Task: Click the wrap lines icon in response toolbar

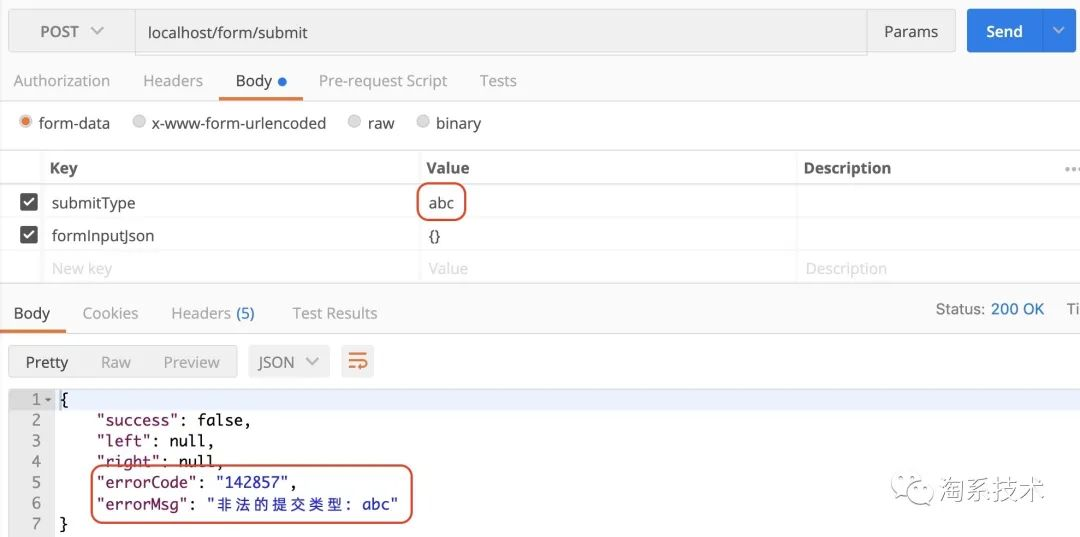Action: pos(357,362)
